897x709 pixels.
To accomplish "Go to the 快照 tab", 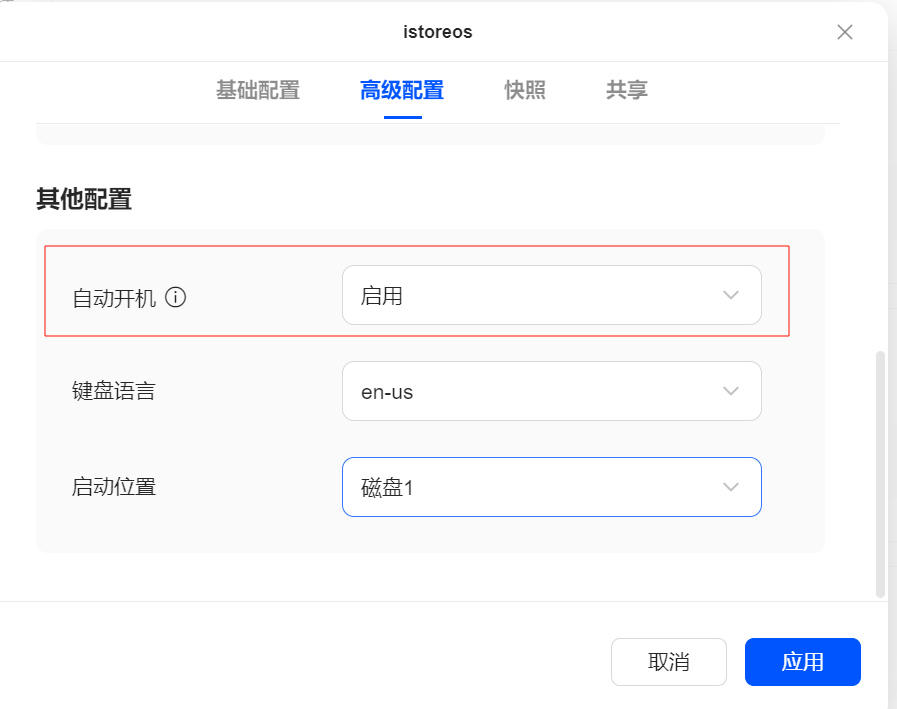I will 525,90.
